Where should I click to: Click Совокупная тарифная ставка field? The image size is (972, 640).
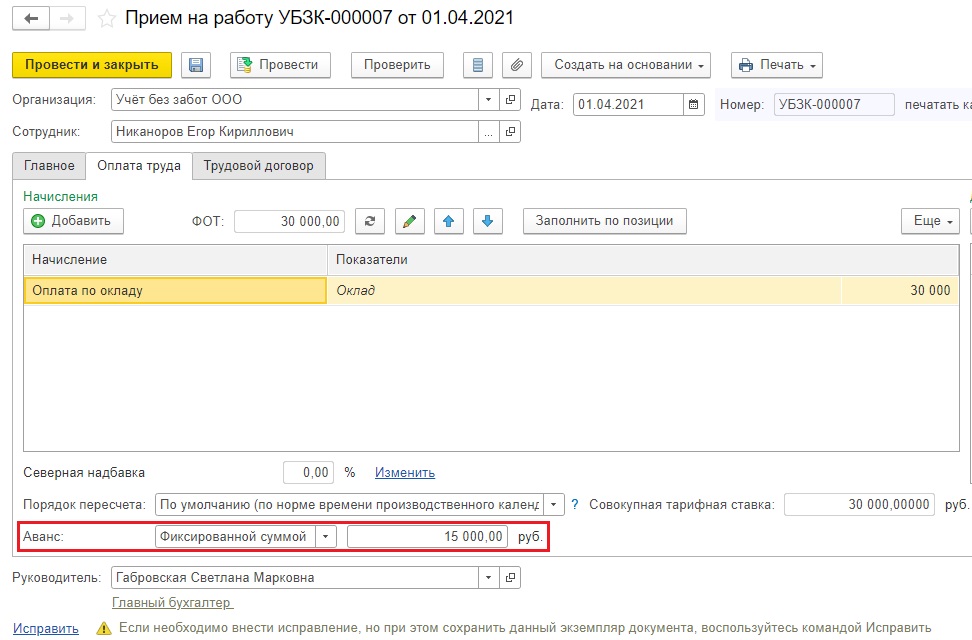point(859,504)
